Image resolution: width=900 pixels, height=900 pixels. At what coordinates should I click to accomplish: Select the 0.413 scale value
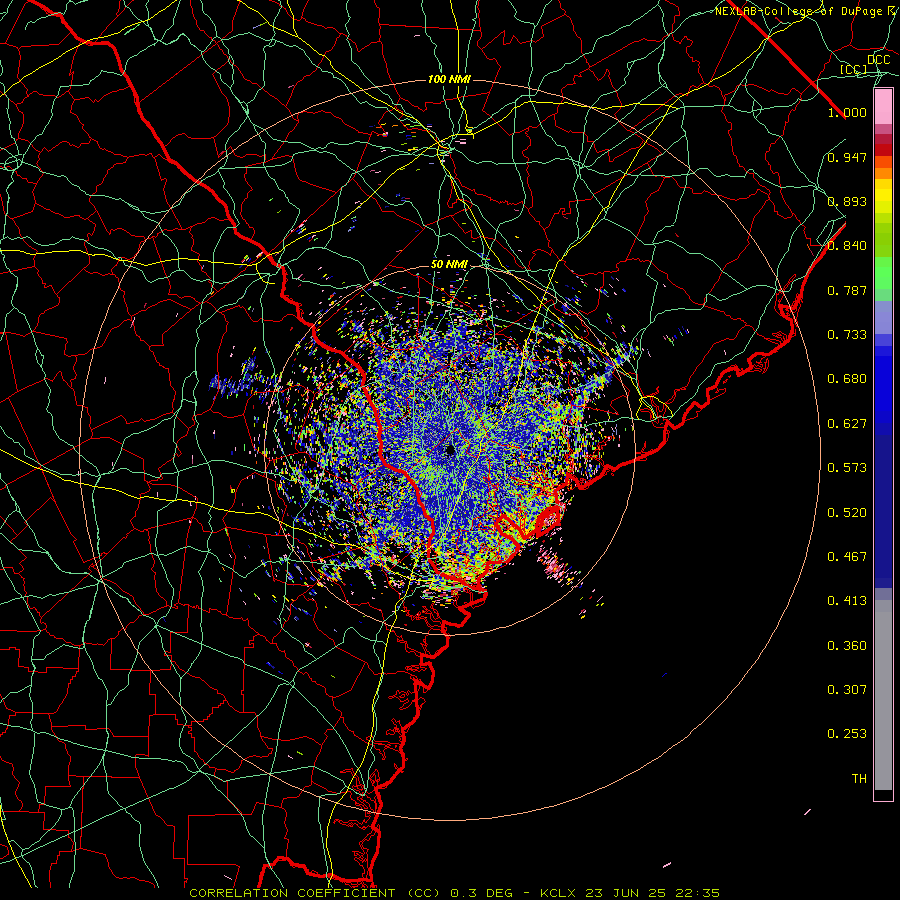point(847,601)
